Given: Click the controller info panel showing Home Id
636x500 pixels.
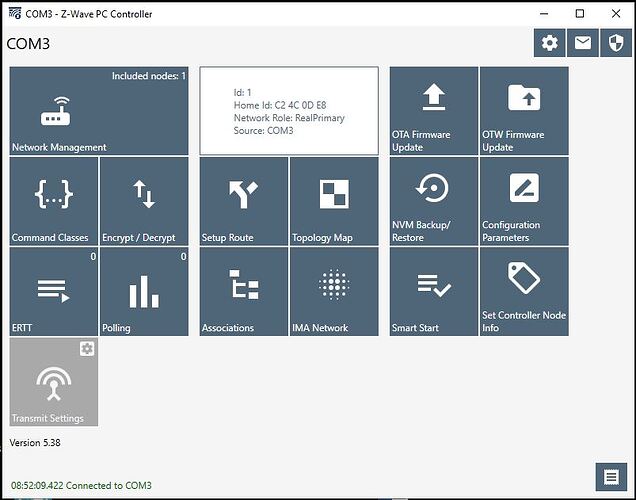Looking at the screenshot, I should click(289, 111).
